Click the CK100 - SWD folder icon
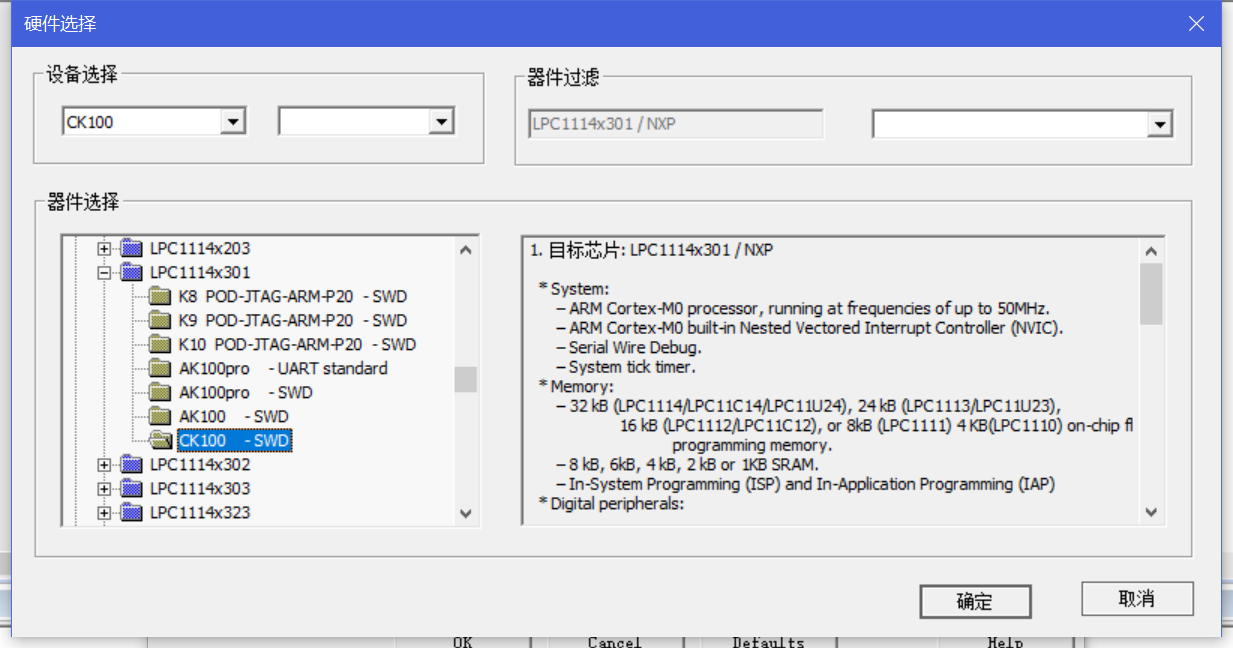The image size is (1233, 648). tap(161, 440)
